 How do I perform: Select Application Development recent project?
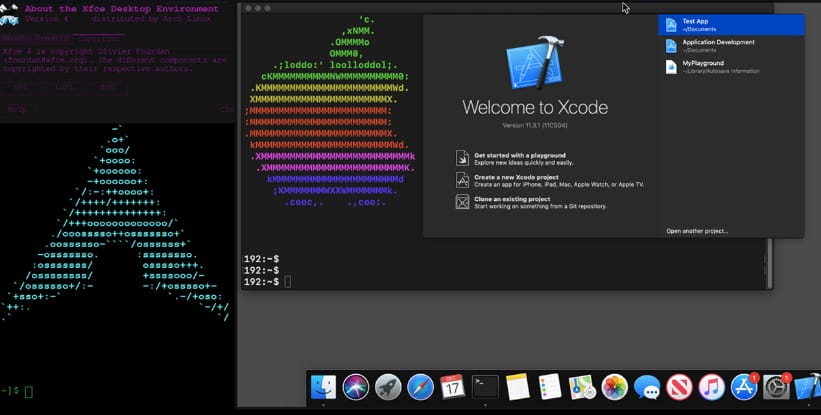tap(731, 46)
